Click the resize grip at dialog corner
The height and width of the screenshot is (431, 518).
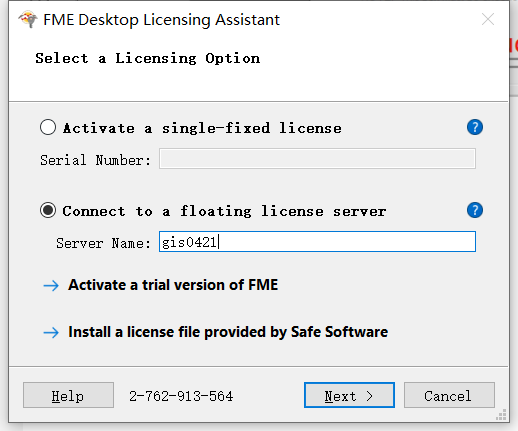(x=501, y=415)
